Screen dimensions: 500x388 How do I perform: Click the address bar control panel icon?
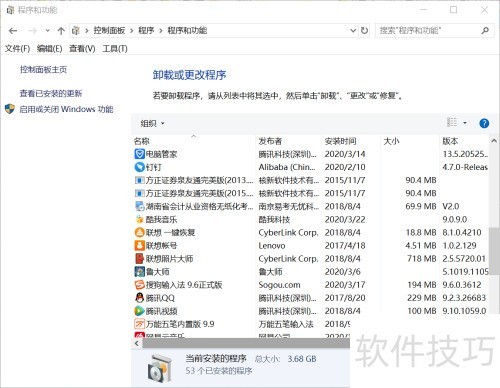76,31
